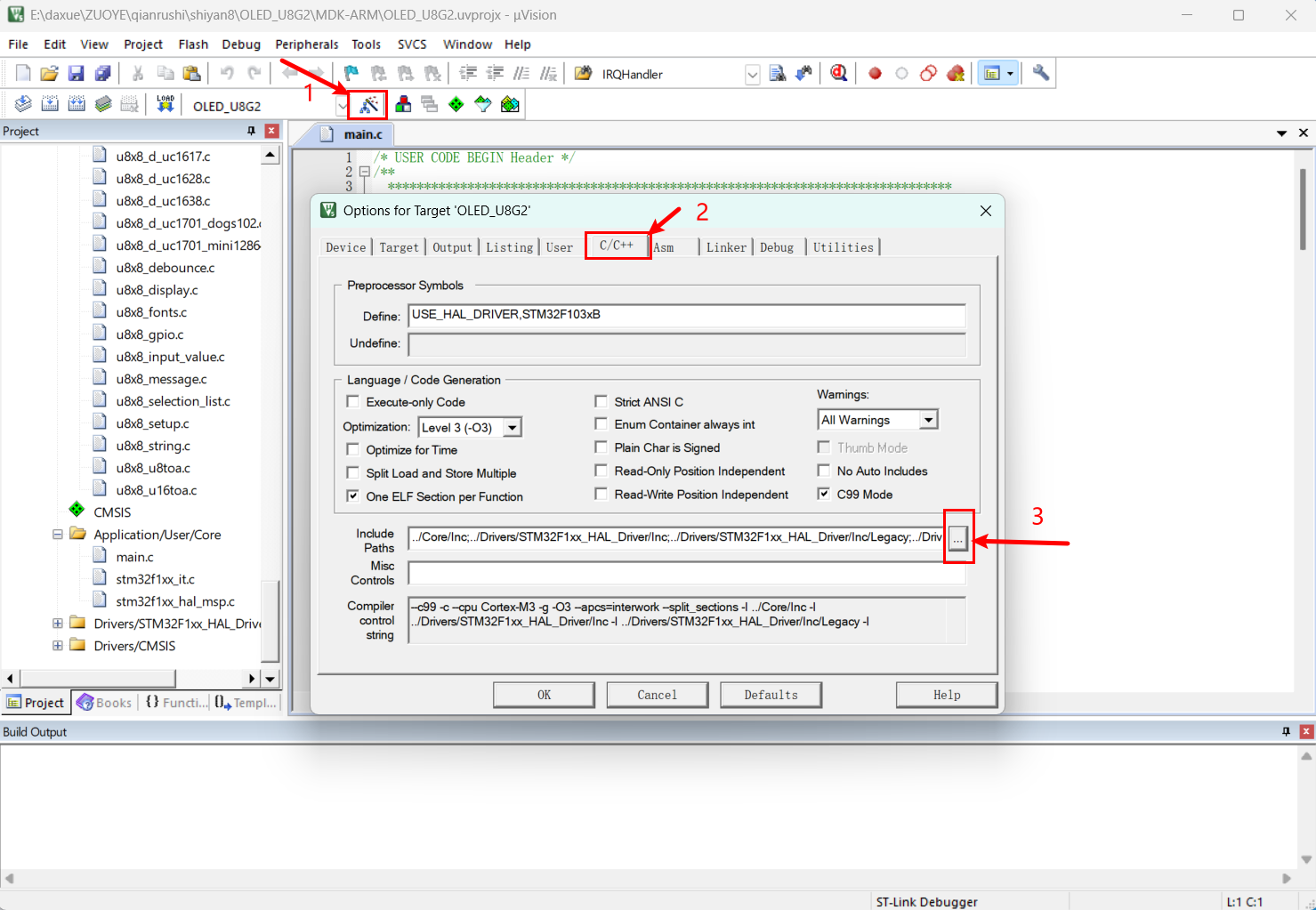Start the debug session with the magnifier 'd' icon

[x=838, y=74]
